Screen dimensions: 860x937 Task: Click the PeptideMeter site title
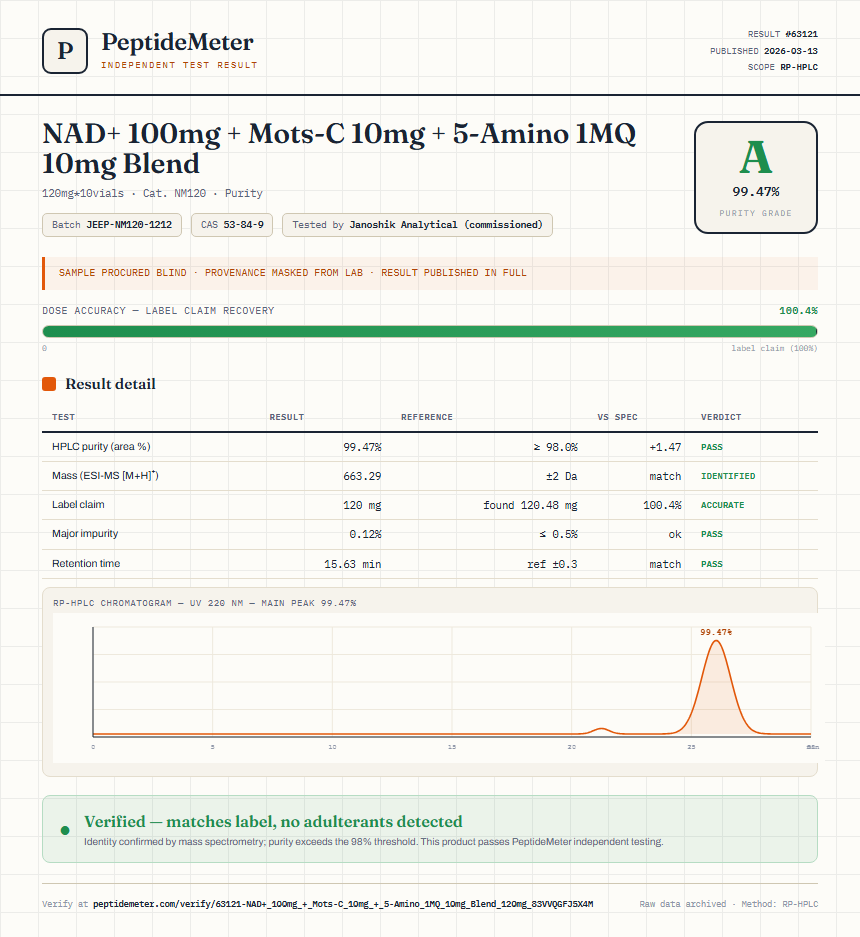click(x=177, y=42)
